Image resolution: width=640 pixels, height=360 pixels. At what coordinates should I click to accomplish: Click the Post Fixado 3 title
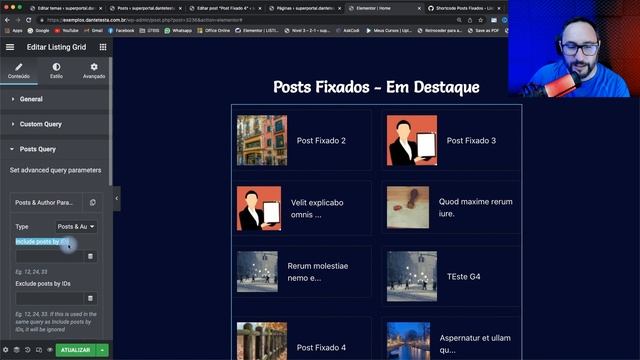(471, 141)
